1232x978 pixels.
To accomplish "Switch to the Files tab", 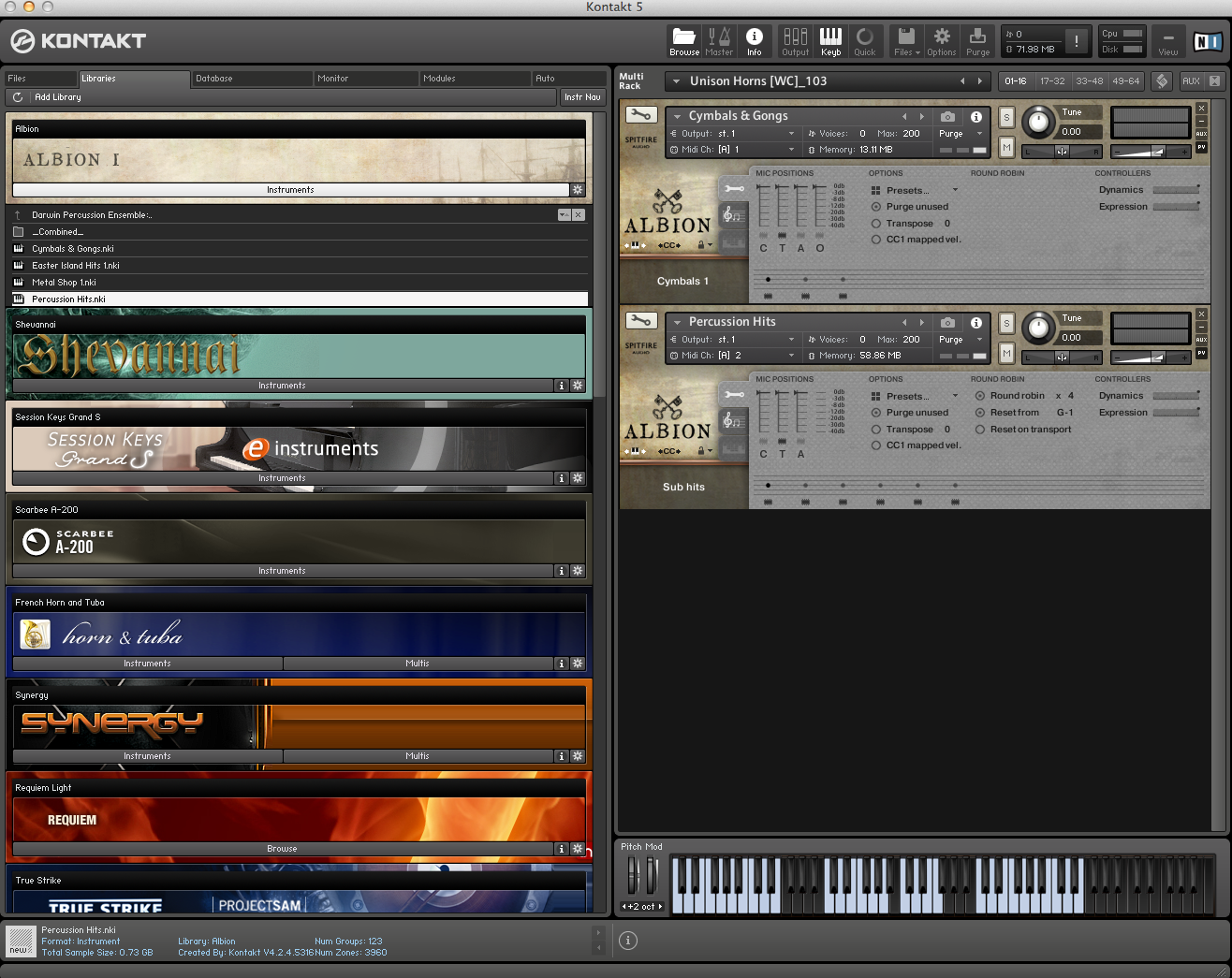I will pyautogui.click(x=41, y=79).
